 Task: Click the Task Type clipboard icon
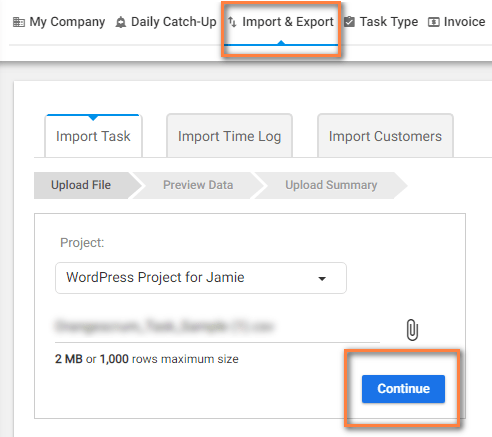point(349,22)
